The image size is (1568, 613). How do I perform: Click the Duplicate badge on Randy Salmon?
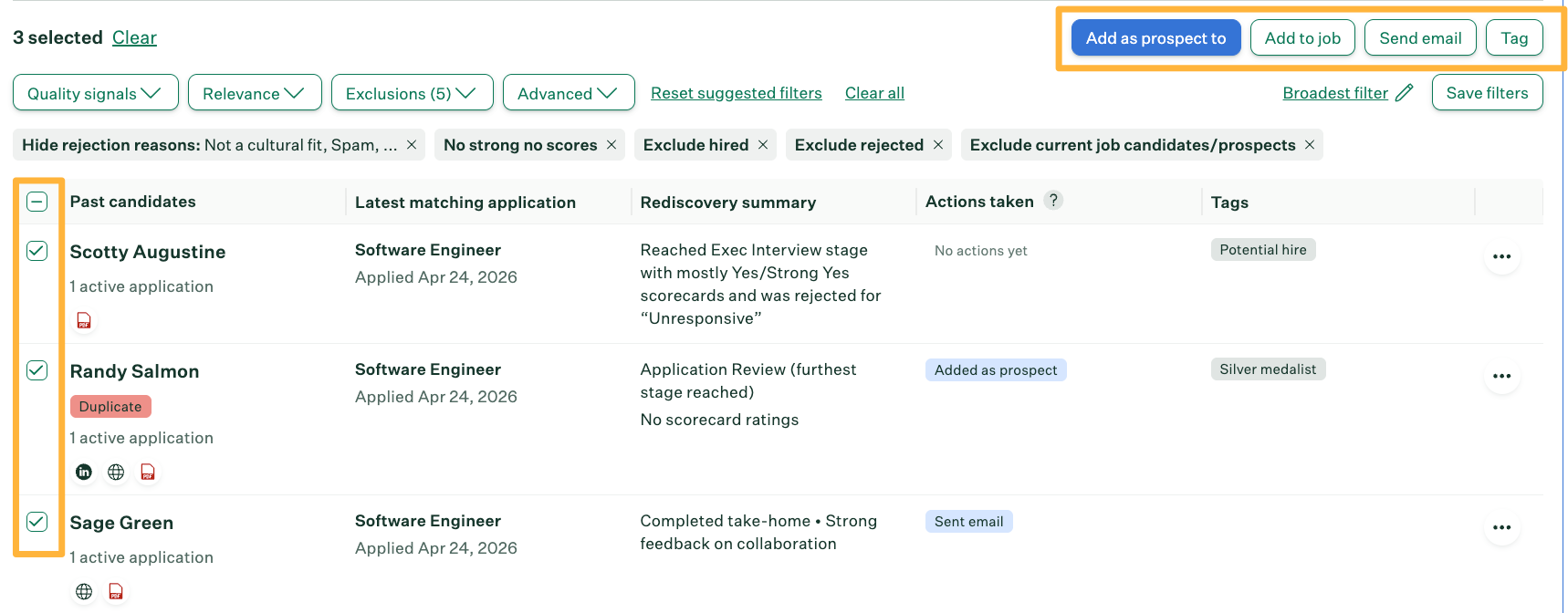click(110, 406)
